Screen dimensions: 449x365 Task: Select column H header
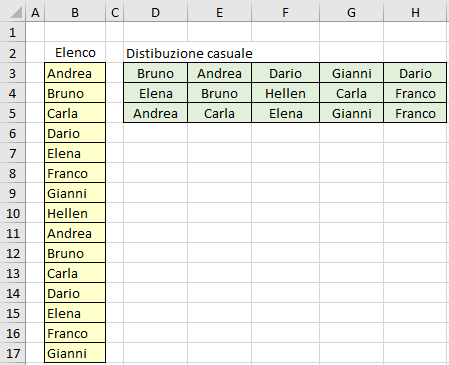(x=415, y=12)
